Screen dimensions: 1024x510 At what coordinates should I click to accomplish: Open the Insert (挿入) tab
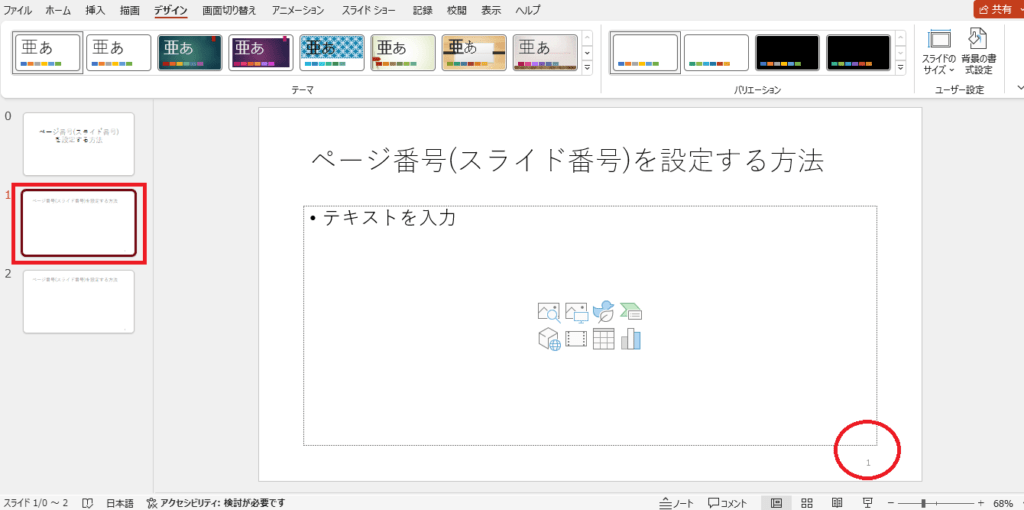95,10
